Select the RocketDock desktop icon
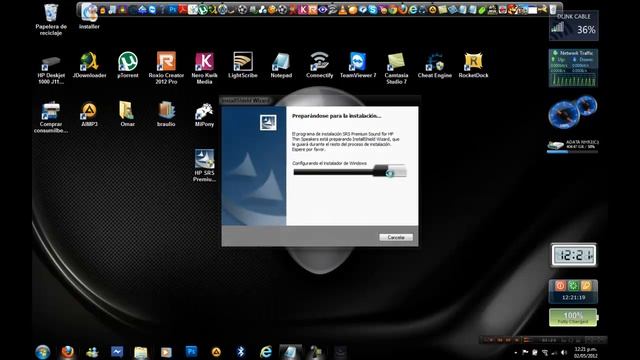Image resolution: width=640 pixels, height=360 pixels. (x=473, y=65)
